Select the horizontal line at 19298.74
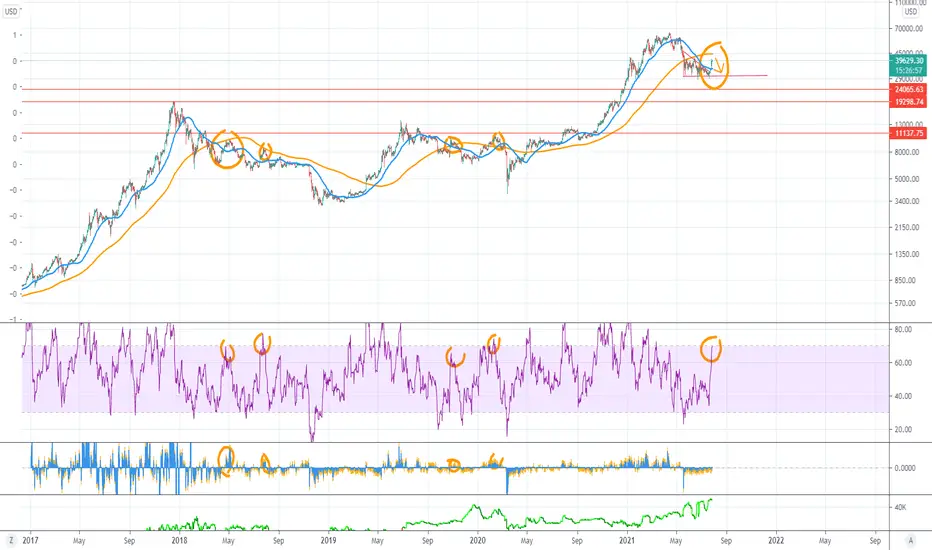 455,102
